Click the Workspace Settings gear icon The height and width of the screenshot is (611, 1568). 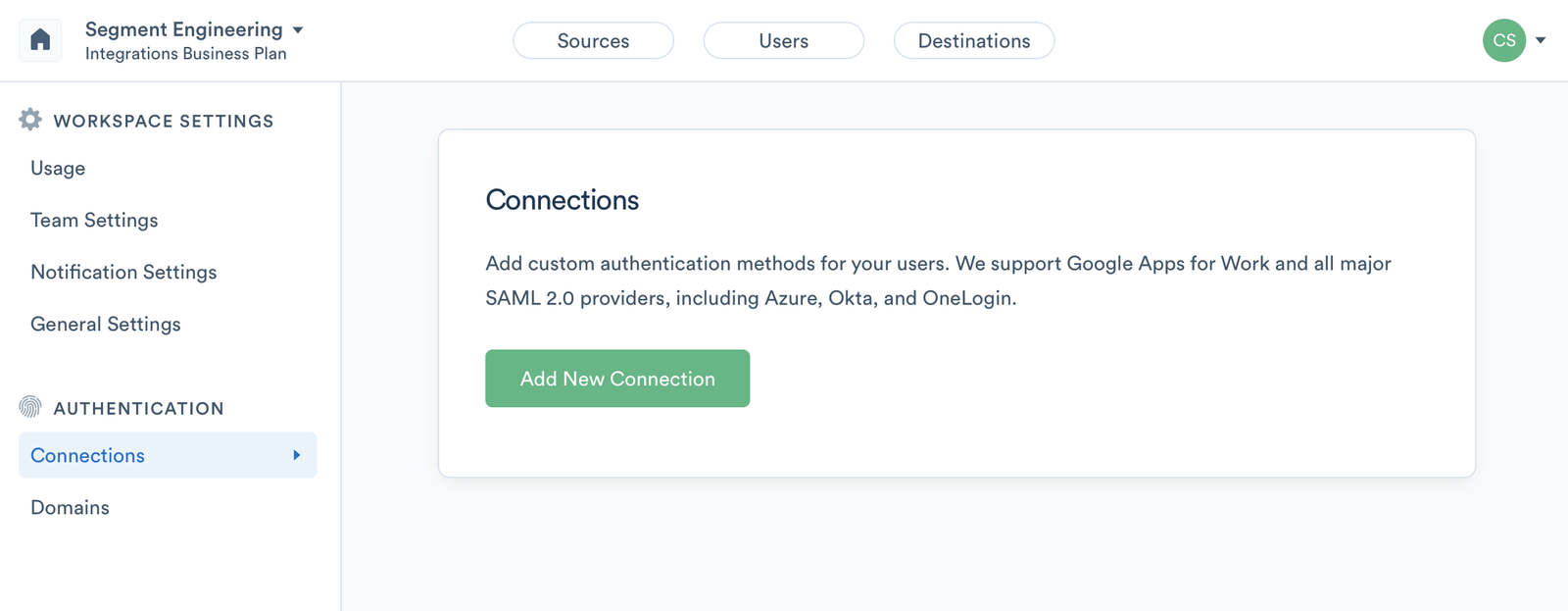click(x=30, y=120)
